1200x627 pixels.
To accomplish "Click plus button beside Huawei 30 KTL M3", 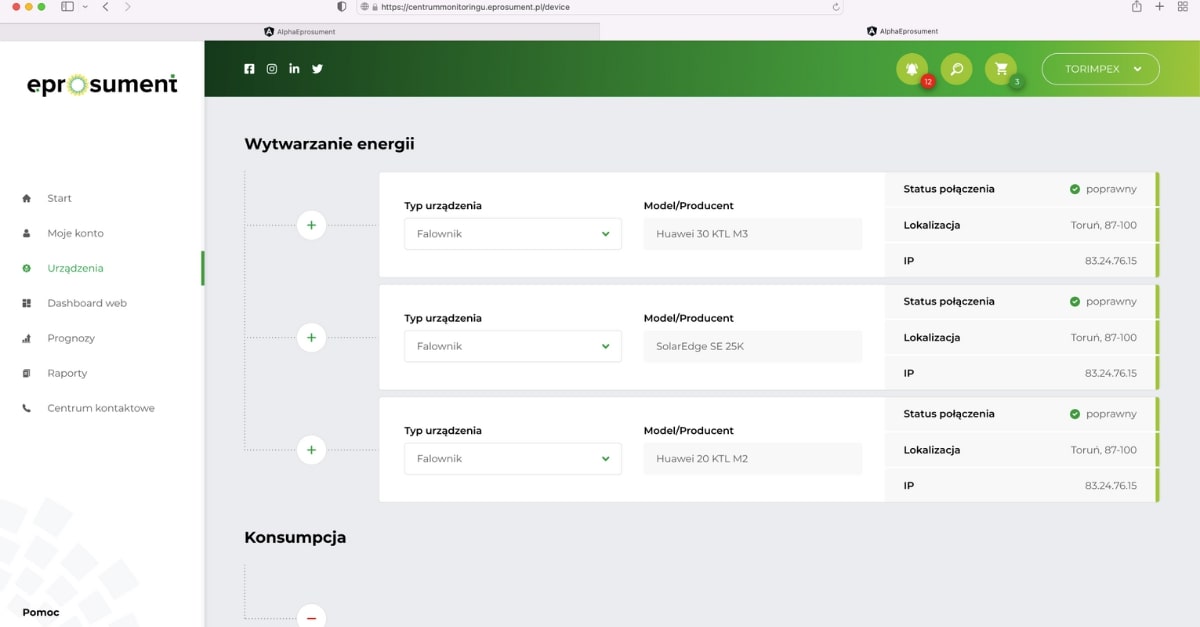I will 311,226.
